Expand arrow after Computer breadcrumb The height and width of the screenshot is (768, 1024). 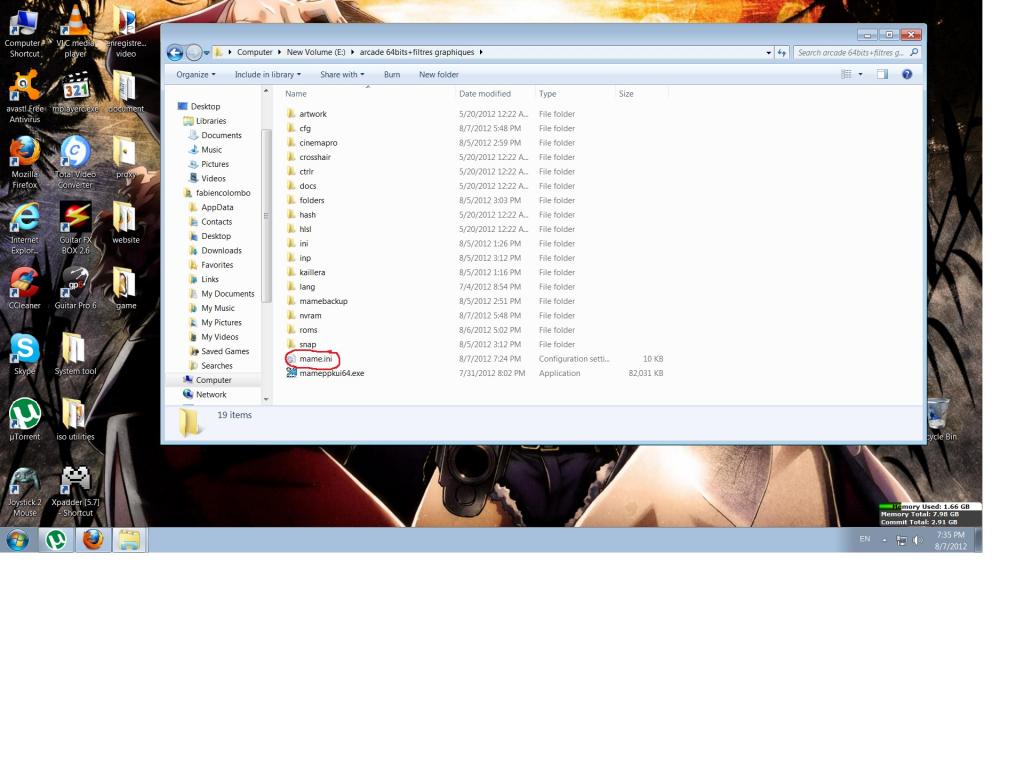pyautogui.click(x=279, y=52)
